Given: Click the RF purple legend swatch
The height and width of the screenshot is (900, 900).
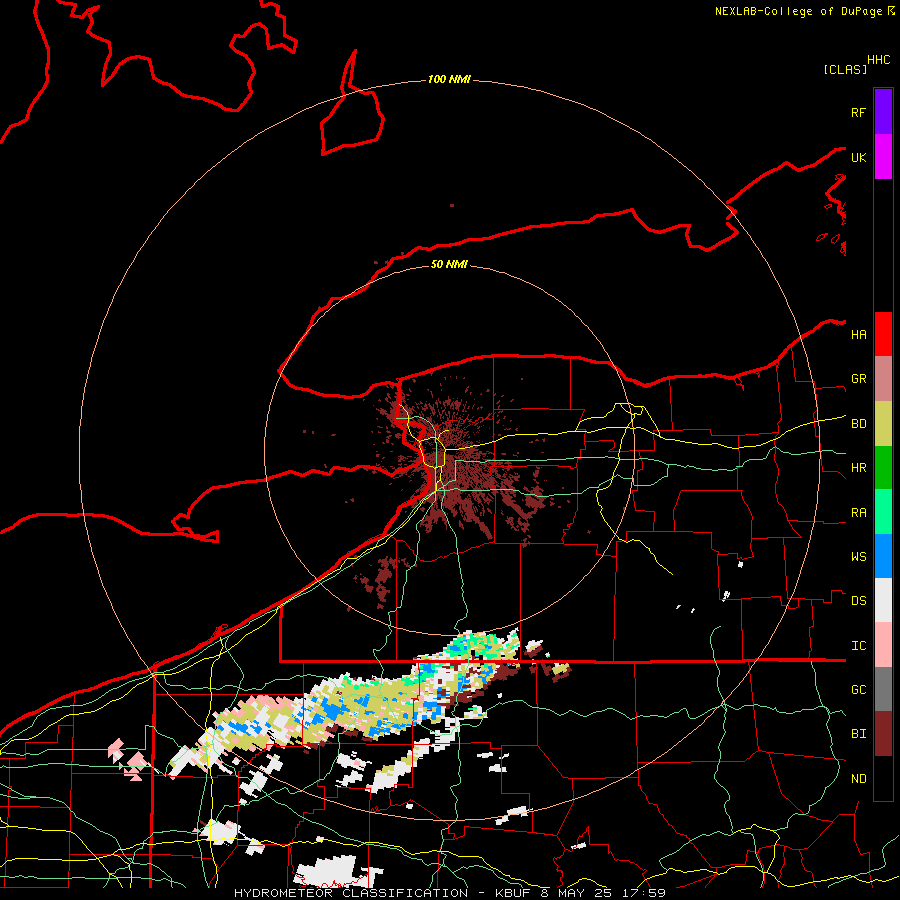Looking at the screenshot, I should (883, 112).
